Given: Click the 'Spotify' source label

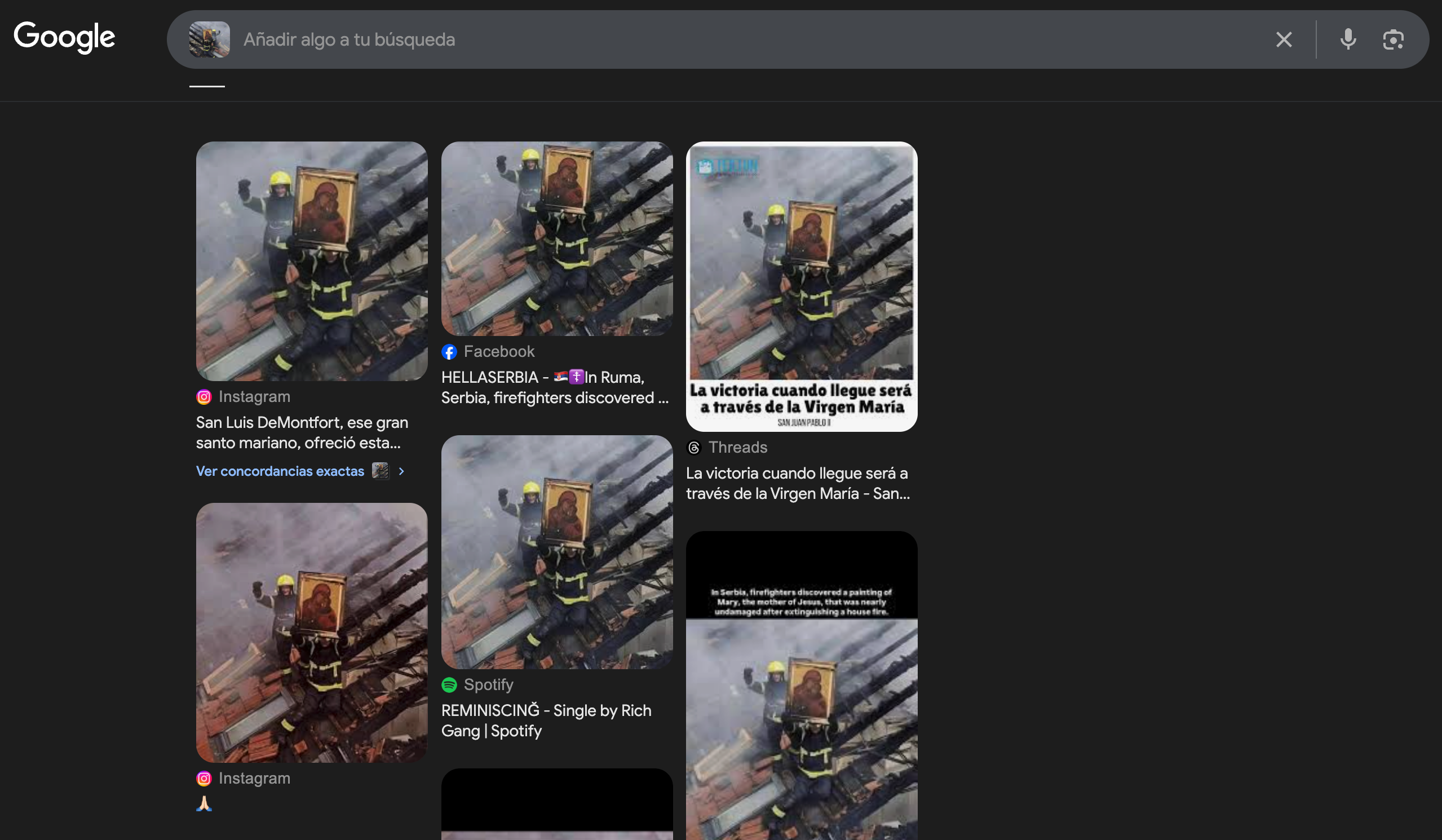Looking at the screenshot, I should (x=489, y=685).
